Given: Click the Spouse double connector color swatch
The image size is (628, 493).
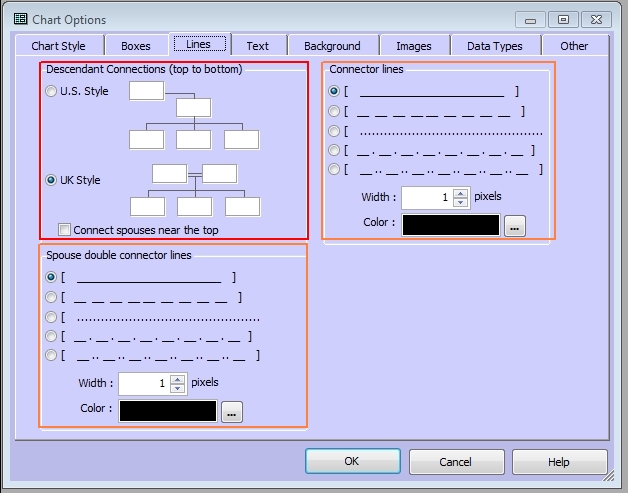Looking at the screenshot, I should pos(168,411).
